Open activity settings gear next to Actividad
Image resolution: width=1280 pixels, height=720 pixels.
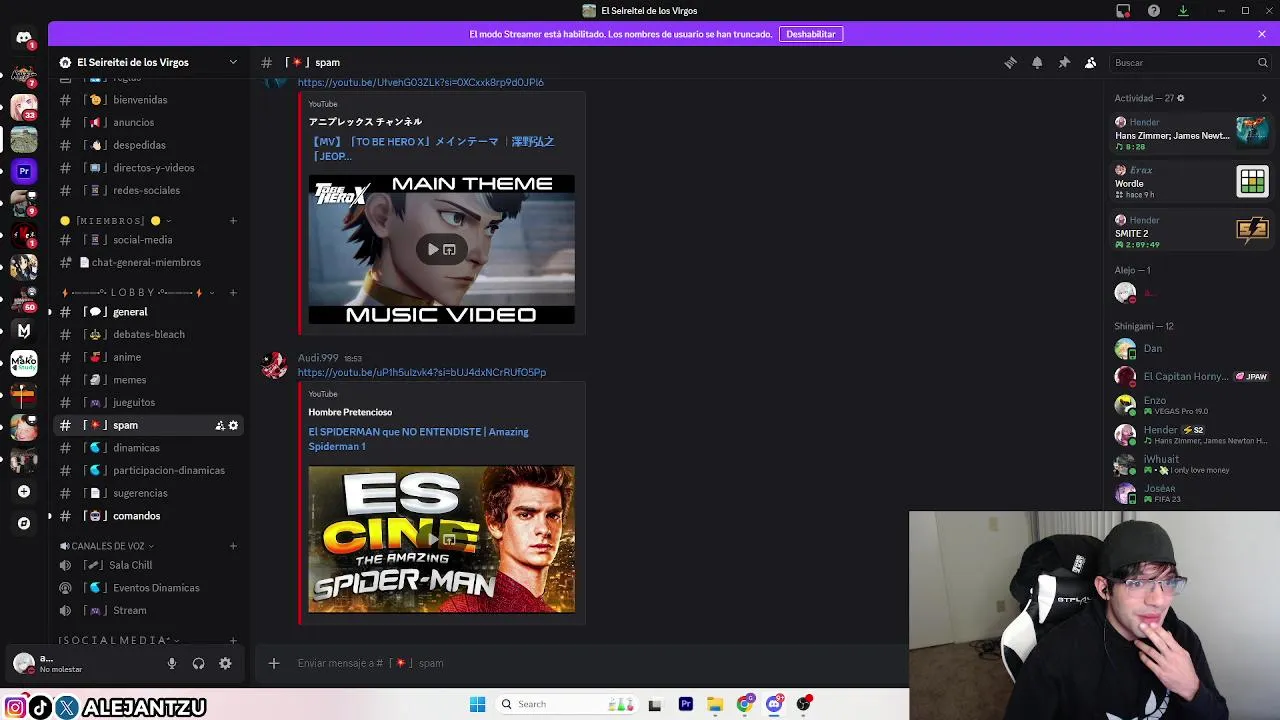pos(1181,98)
